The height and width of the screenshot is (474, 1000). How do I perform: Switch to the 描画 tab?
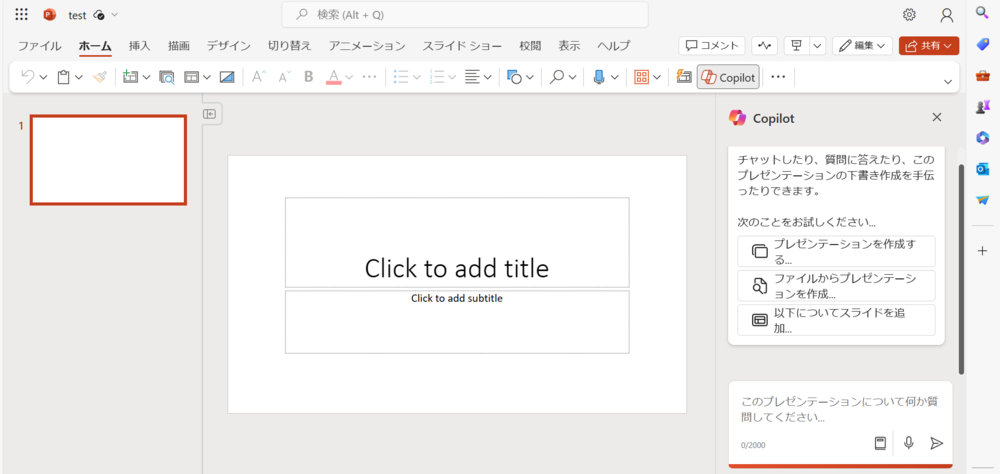pos(179,46)
